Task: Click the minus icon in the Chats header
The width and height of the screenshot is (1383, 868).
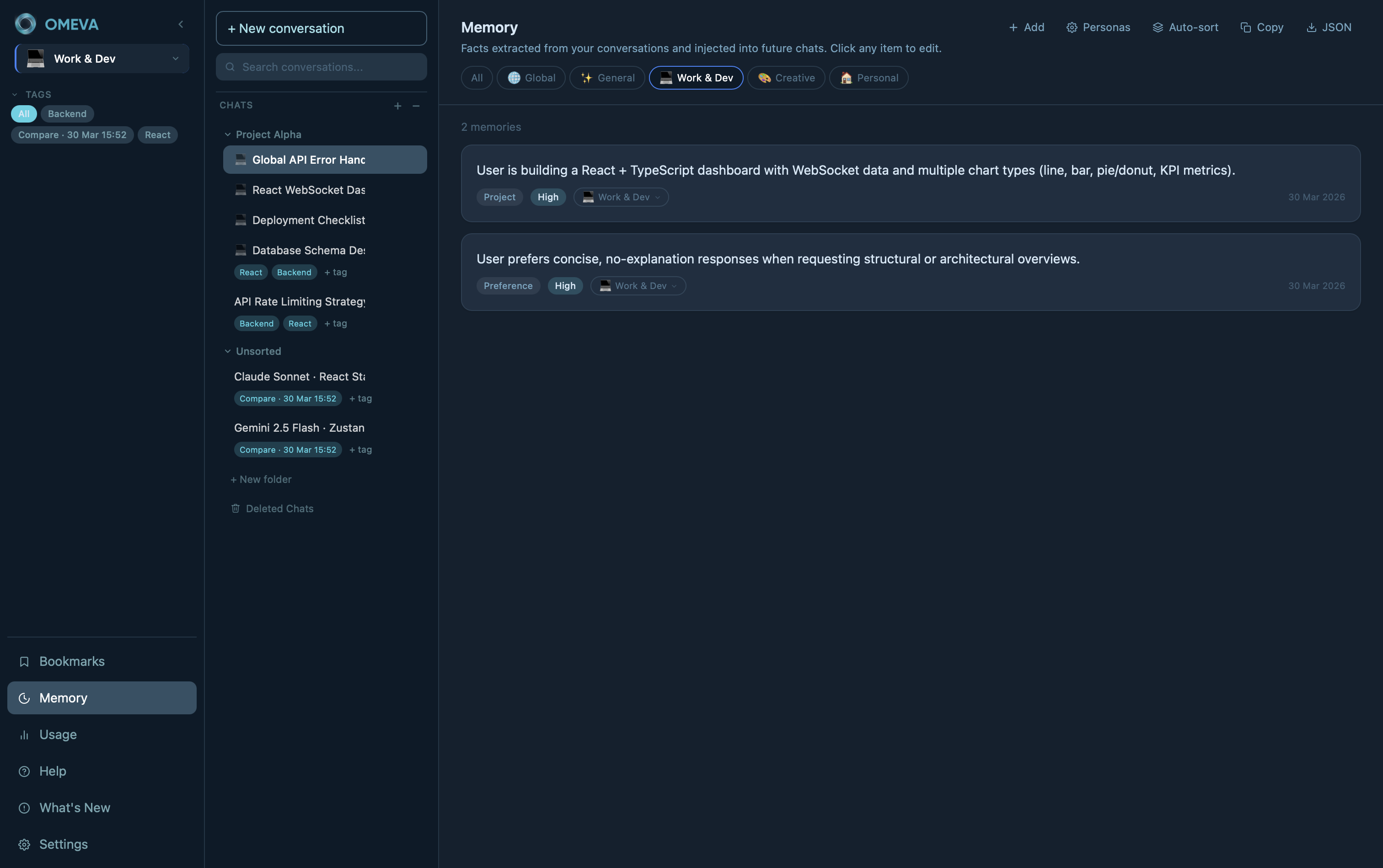Action: (x=416, y=106)
